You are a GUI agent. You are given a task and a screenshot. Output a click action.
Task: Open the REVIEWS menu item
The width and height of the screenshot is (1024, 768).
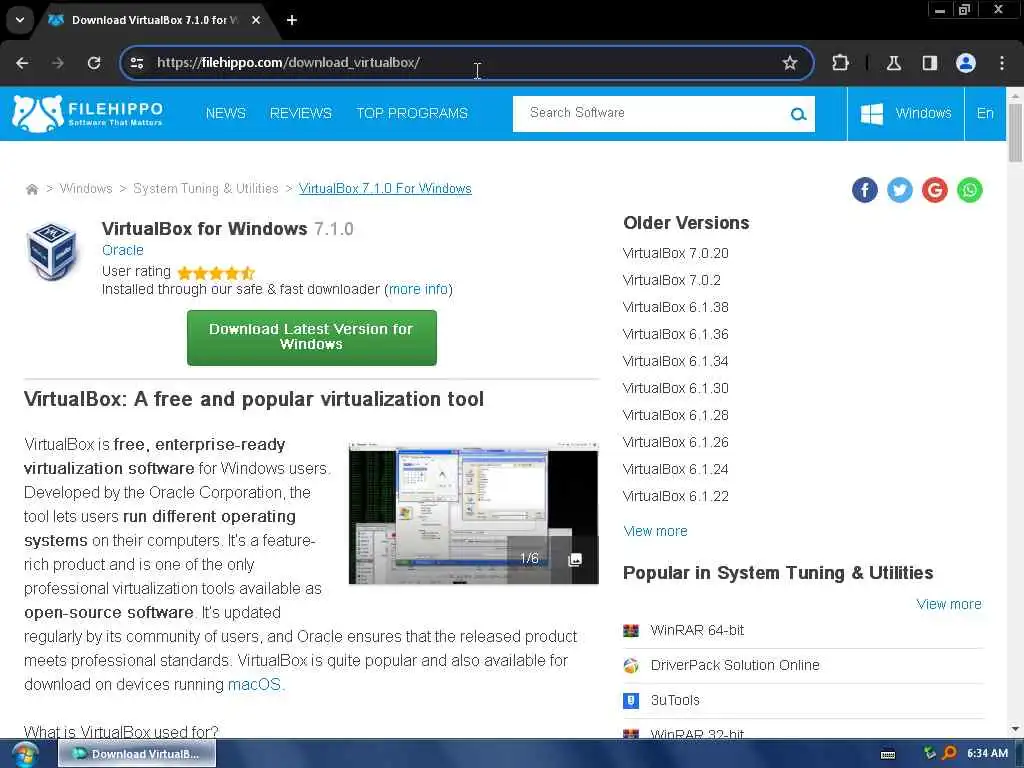coord(301,113)
